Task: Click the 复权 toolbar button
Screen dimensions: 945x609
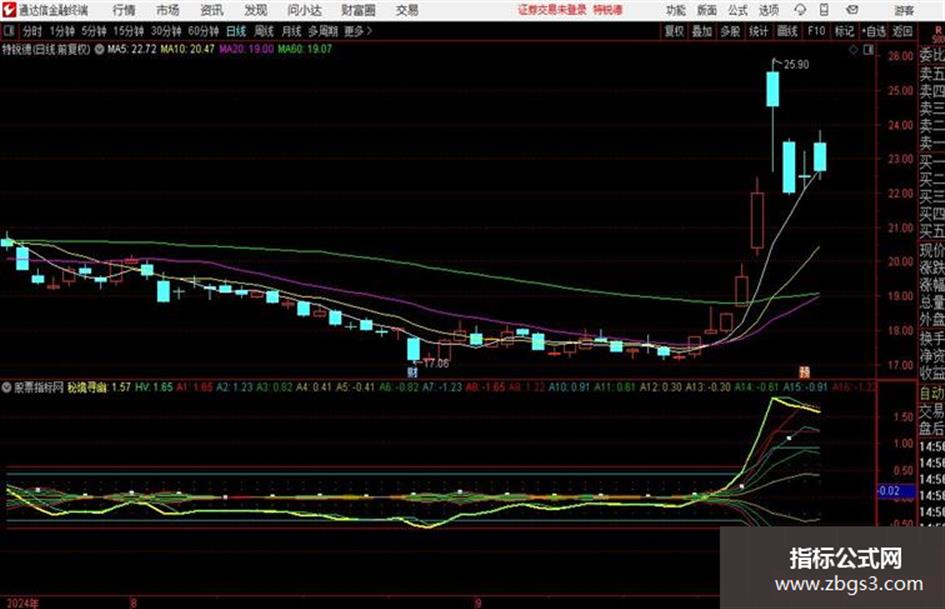Action: (x=674, y=31)
